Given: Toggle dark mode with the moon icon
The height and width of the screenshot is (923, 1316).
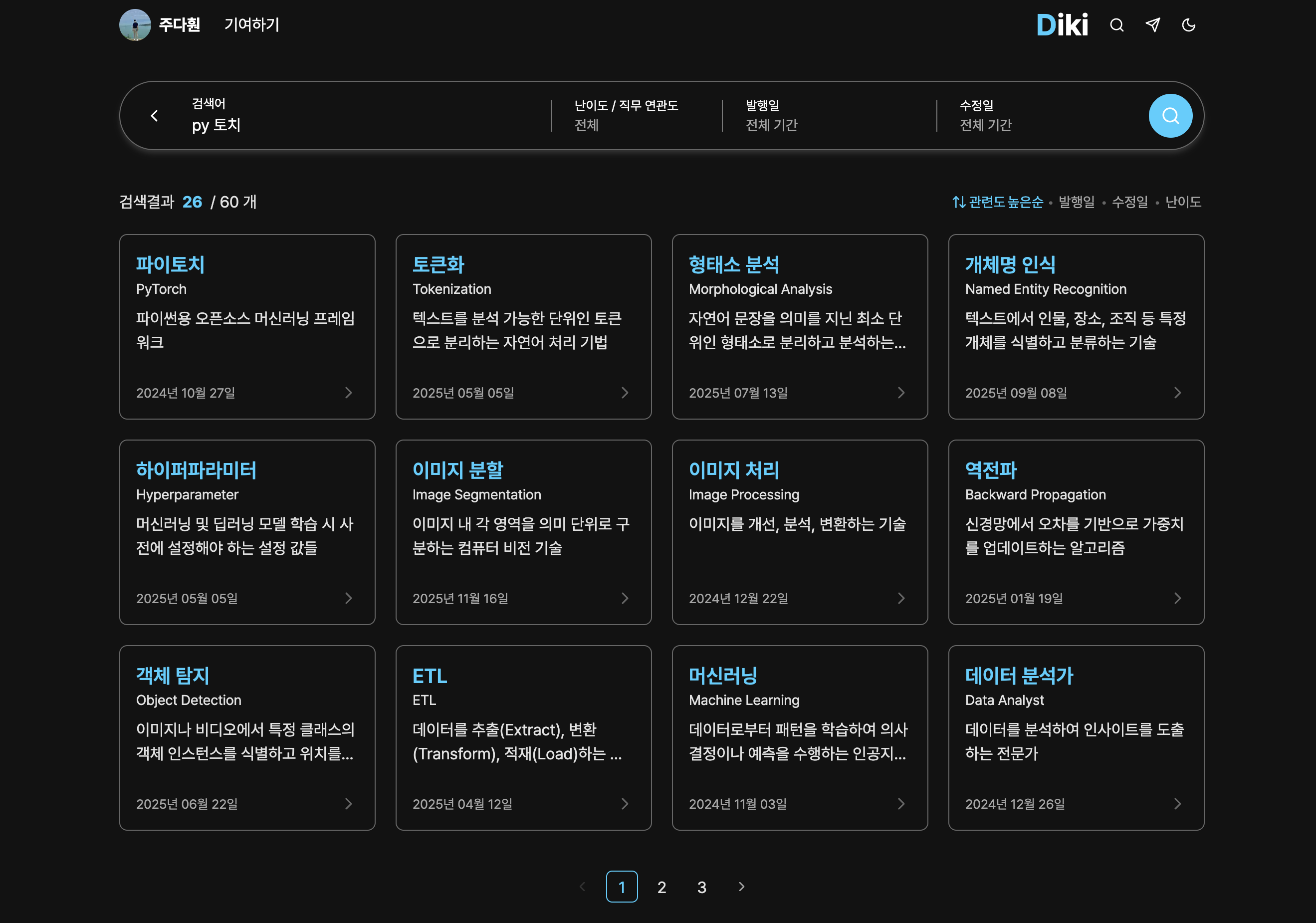Looking at the screenshot, I should [1189, 24].
